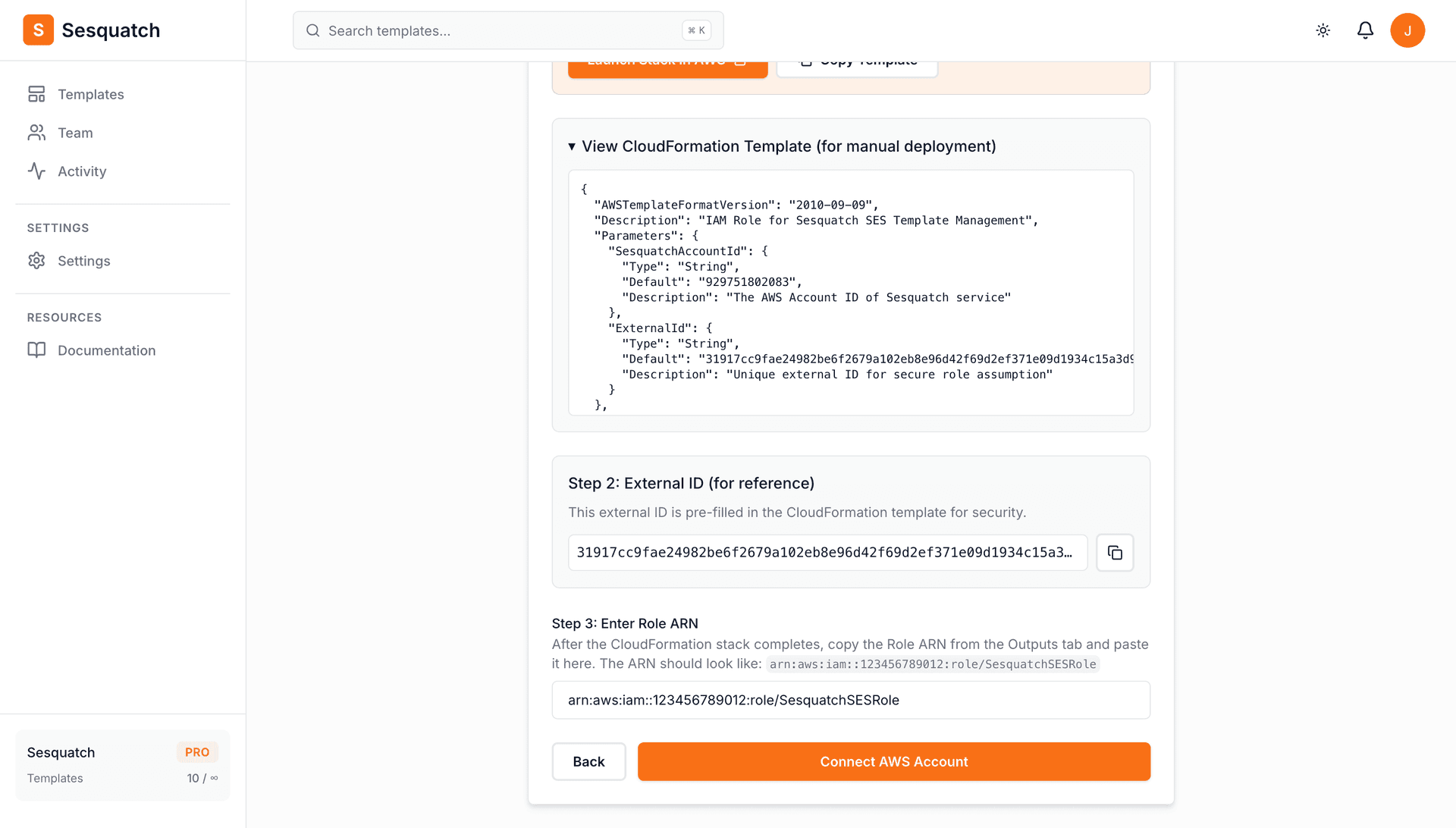Image resolution: width=1456 pixels, height=828 pixels.
Task: Click the Back button
Action: coord(588,761)
